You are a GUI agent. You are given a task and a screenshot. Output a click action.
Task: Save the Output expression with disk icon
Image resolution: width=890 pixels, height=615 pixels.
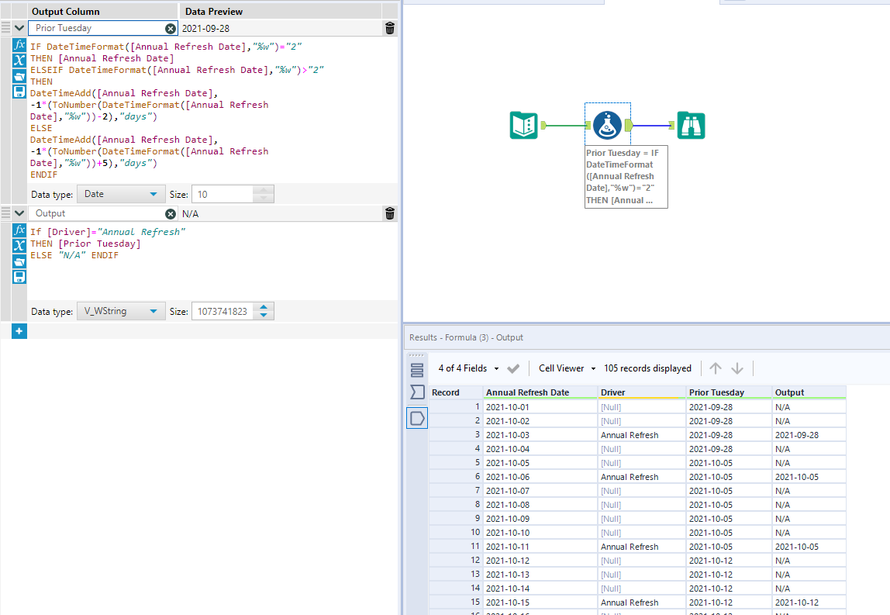tap(19, 276)
